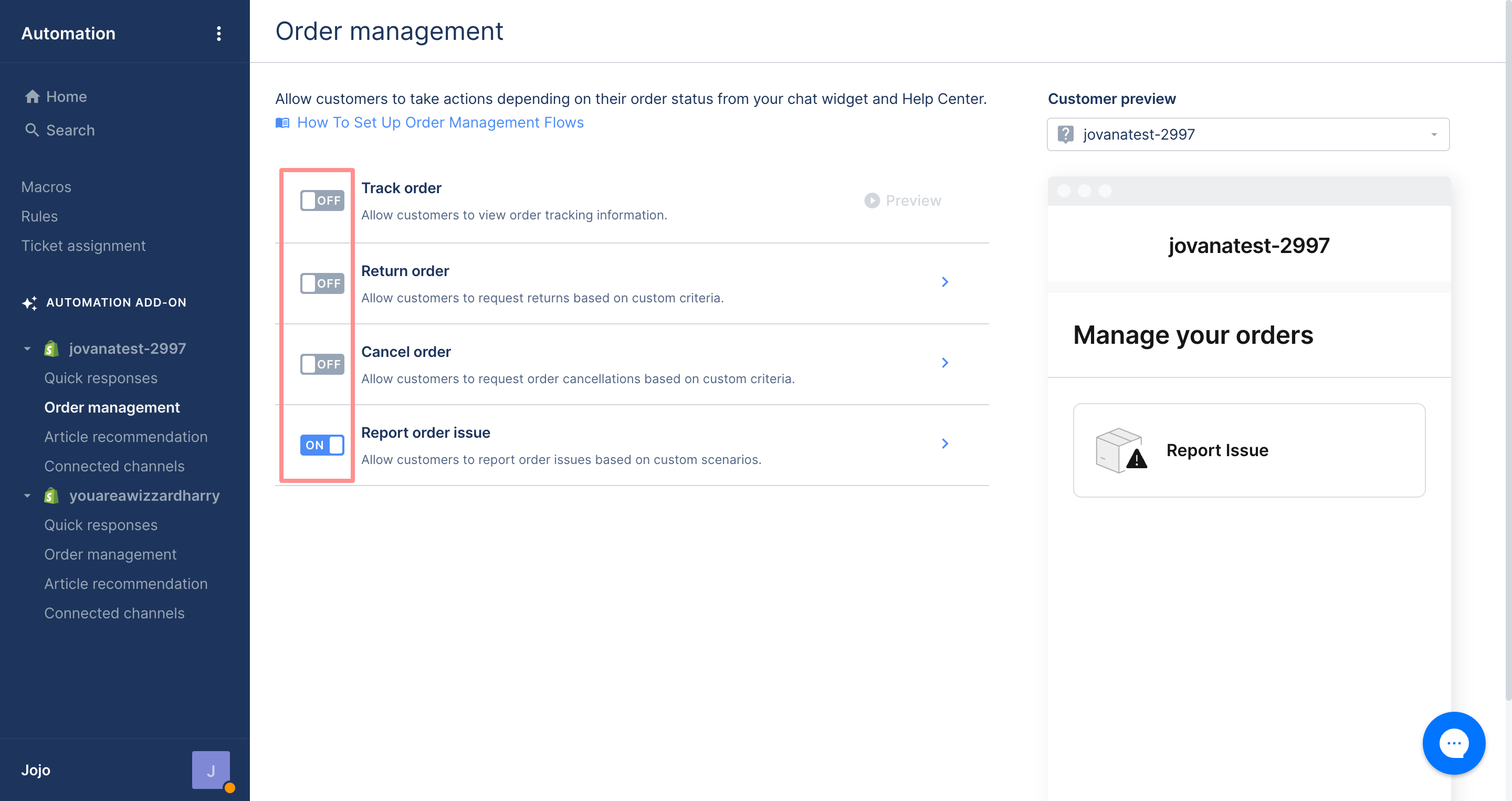Open Cancel order settings chevron
The width and height of the screenshot is (1512, 801).
945,363
